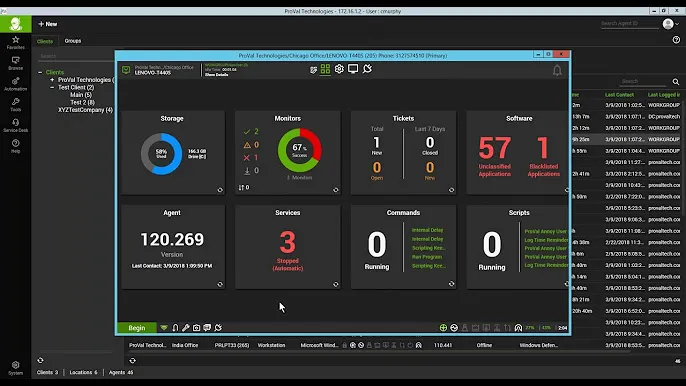The width and height of the screenshot is (686, 386).
Task: Click the wrench tool icon in bottom bar
Action: coord(186,327)
